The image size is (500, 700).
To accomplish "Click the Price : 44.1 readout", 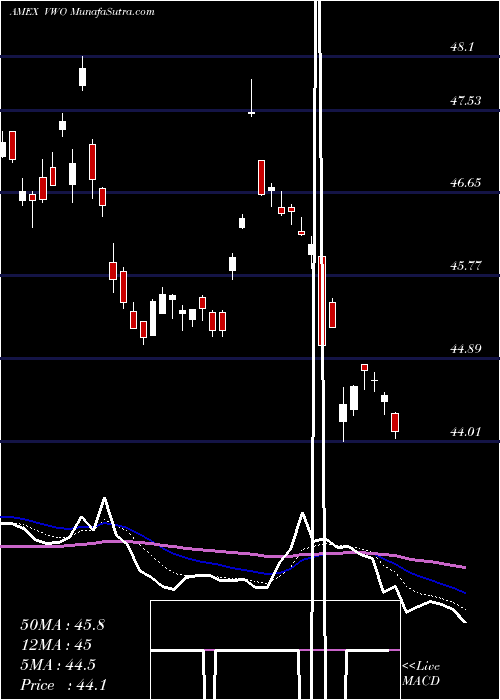I will pos(63,685).
